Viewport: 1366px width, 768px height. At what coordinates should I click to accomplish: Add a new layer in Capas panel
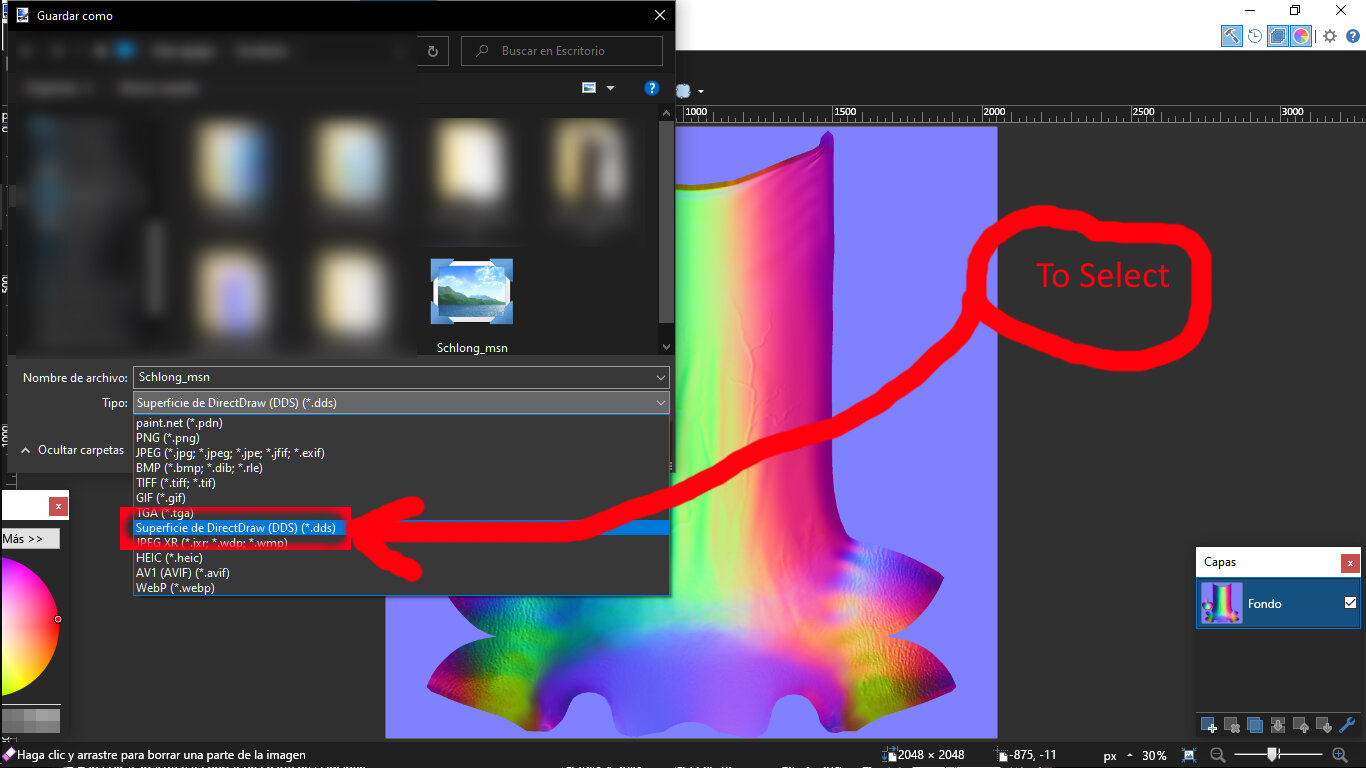tap(1209, 725)
